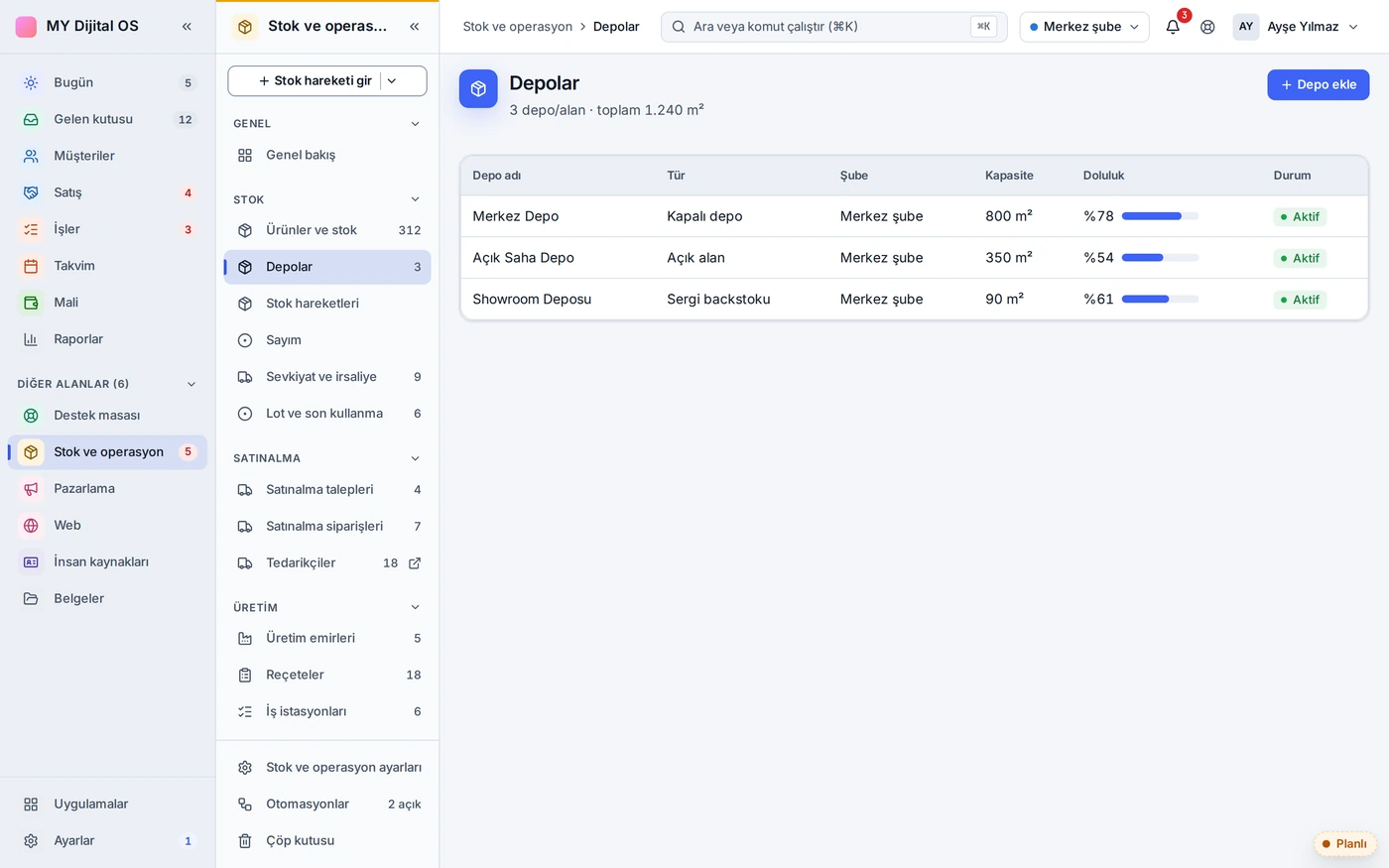Click Aktif badge in Merkez Depo row
This screenshot has width=1389, height=868.
(1299, 217)
